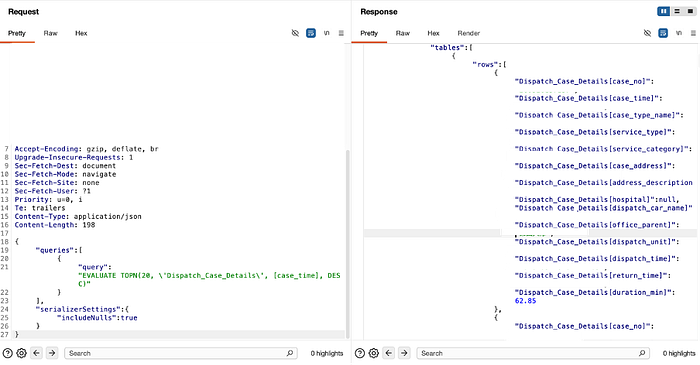Click the Response search input field
Viewport: 700px width, 365px height.
click(x=533, y=353)
